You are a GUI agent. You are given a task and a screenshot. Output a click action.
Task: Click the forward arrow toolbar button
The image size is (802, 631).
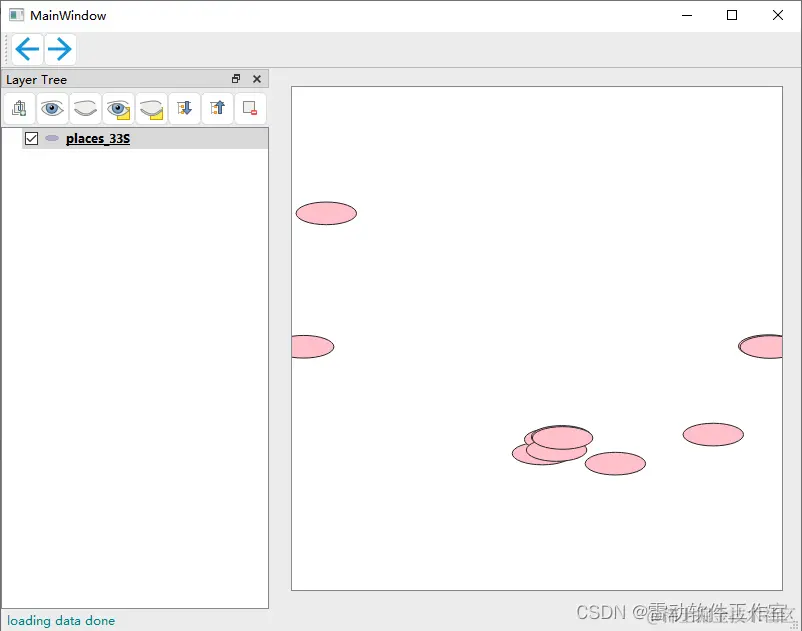[60, 49]
